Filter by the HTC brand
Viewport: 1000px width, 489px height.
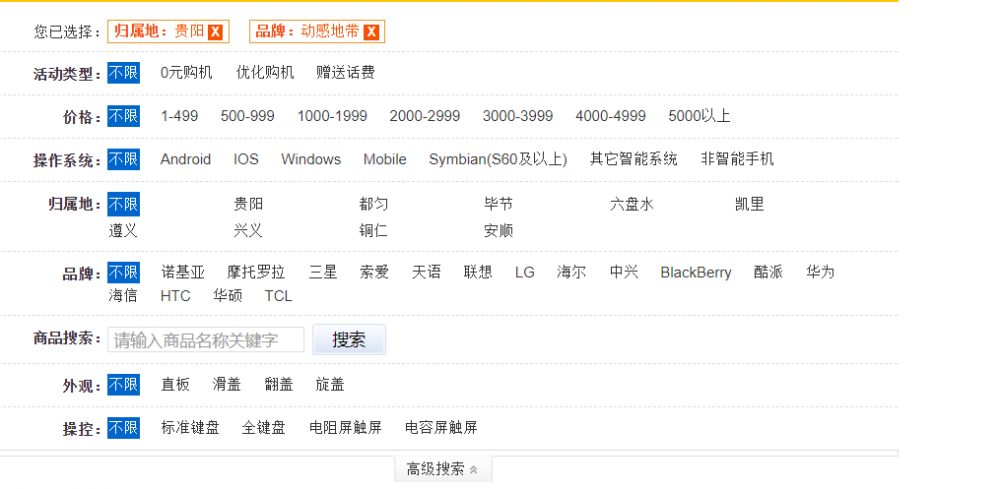click(175, 296)
